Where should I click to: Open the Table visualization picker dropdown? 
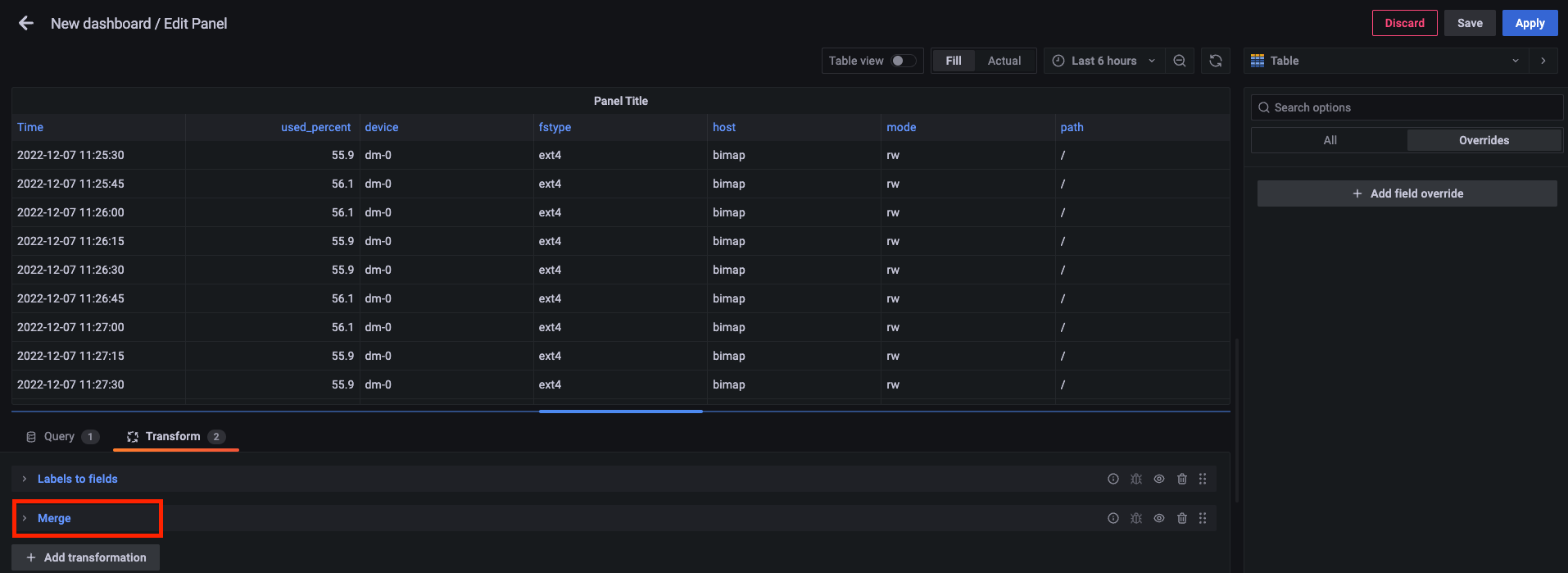[1386, 61]
